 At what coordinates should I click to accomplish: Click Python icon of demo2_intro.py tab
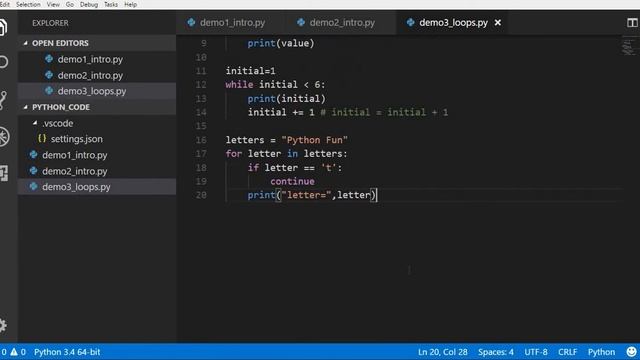(301, 22)
